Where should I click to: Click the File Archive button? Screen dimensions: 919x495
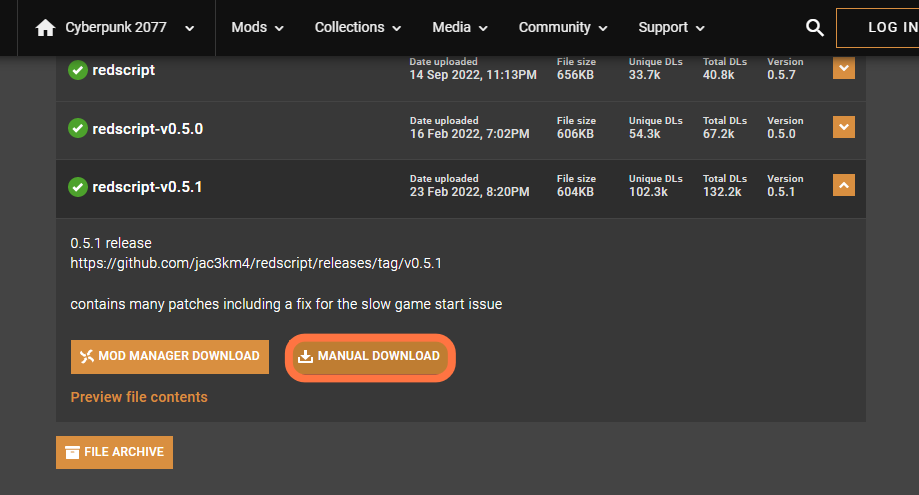pyautogui.click(x=114, y=452)
